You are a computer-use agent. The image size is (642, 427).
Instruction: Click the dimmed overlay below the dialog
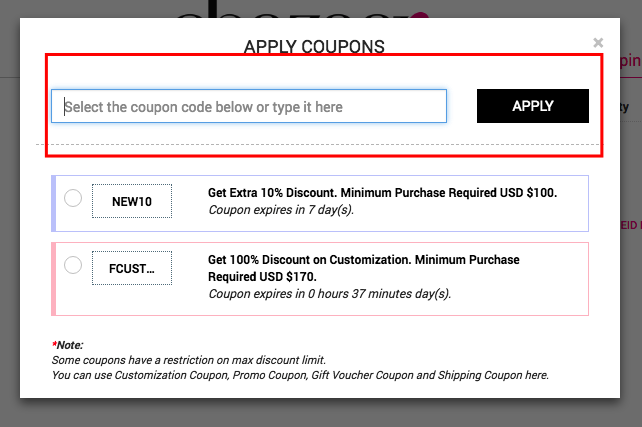click(x=320, y=413)
